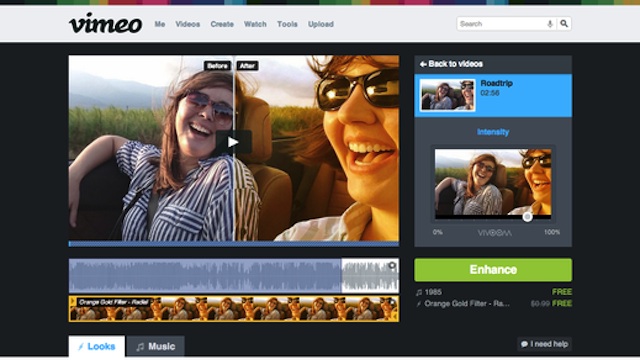The width and height of the screenshot is (640, 360).
Task: Select the Roadtrip video thumbnail
Action: pyautogui.click(x=448, y=95)
